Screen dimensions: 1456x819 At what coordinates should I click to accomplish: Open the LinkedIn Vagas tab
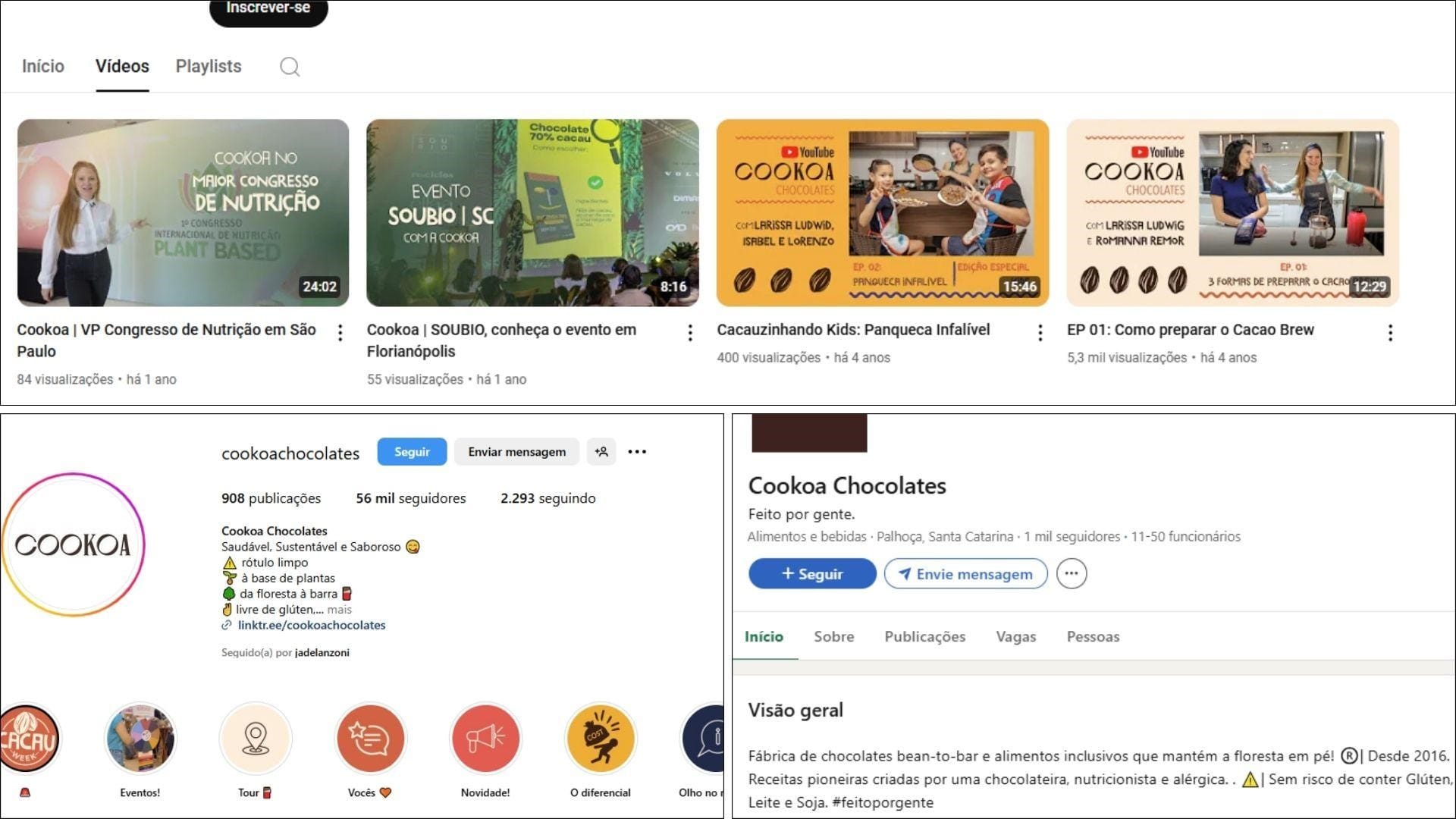1016,637
